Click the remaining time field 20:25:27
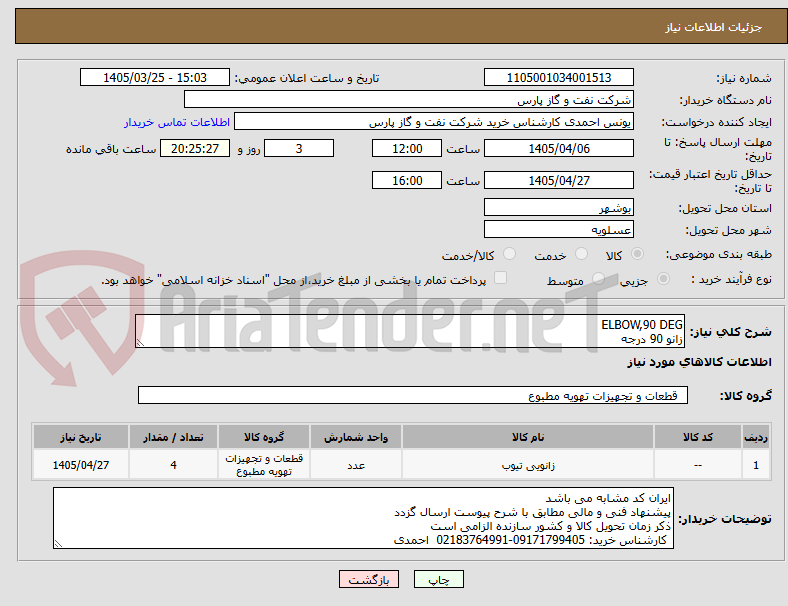This screenshot has height=606, width=788. click(x=195, y=149)
